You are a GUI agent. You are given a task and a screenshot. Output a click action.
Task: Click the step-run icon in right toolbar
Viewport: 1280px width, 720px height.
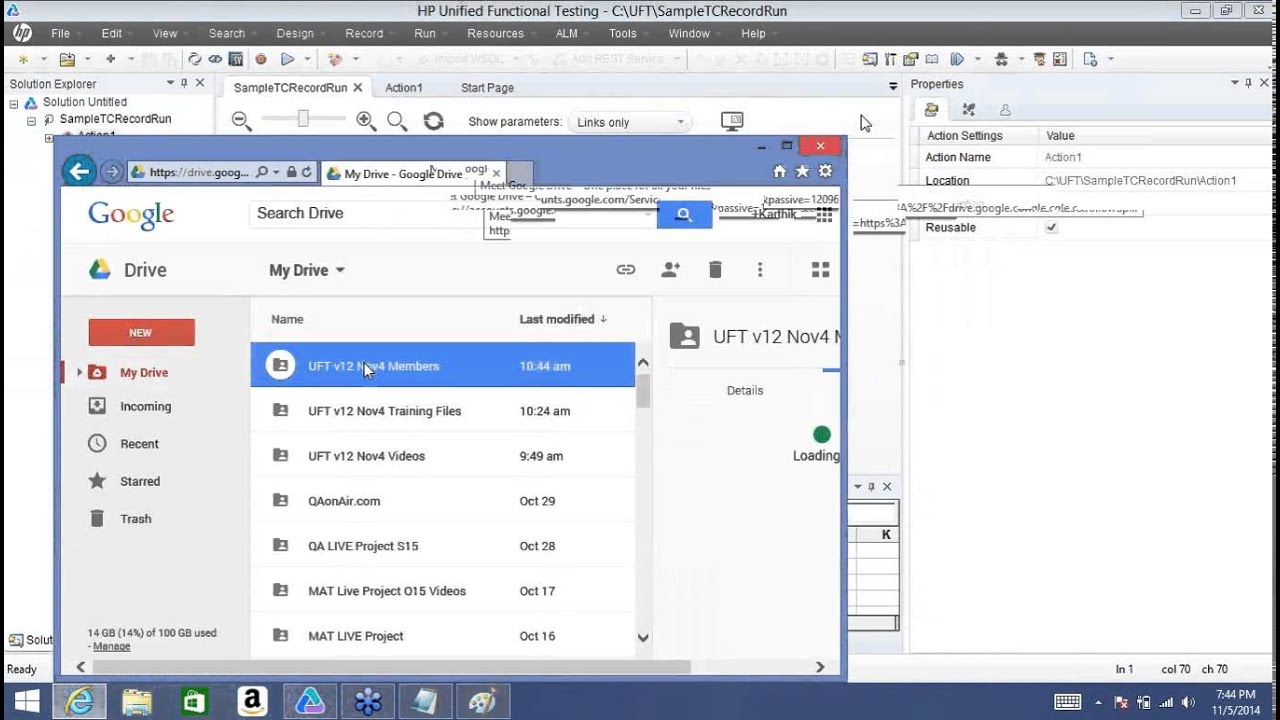click(957, 59)
